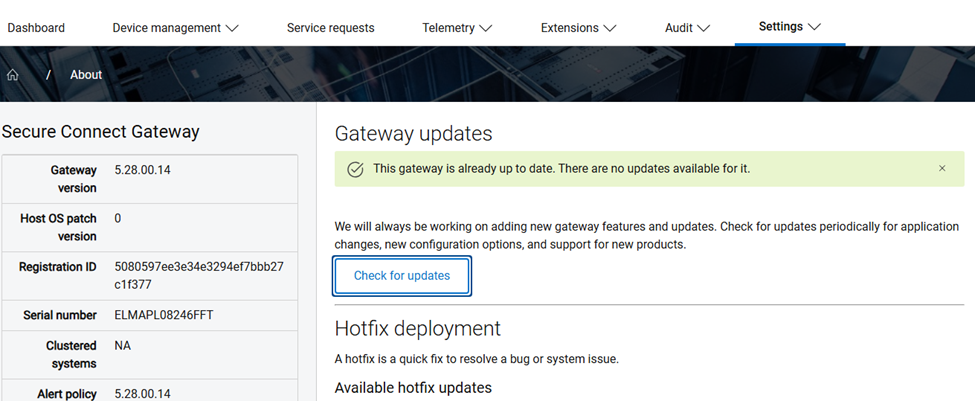Click the green checkmark success icon
The image size is (975, 401).
coord(355,169)
